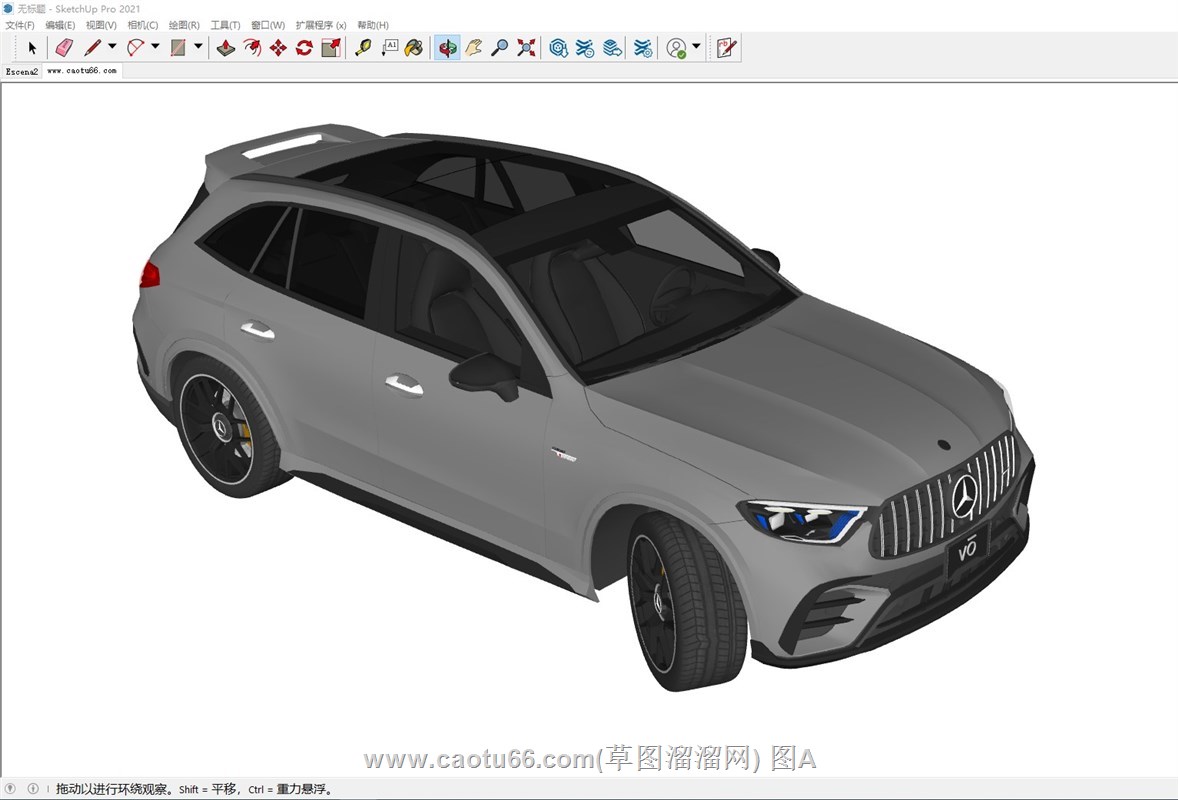Click the car model's front wheel

pyautogui.click(x=685, y=600)
